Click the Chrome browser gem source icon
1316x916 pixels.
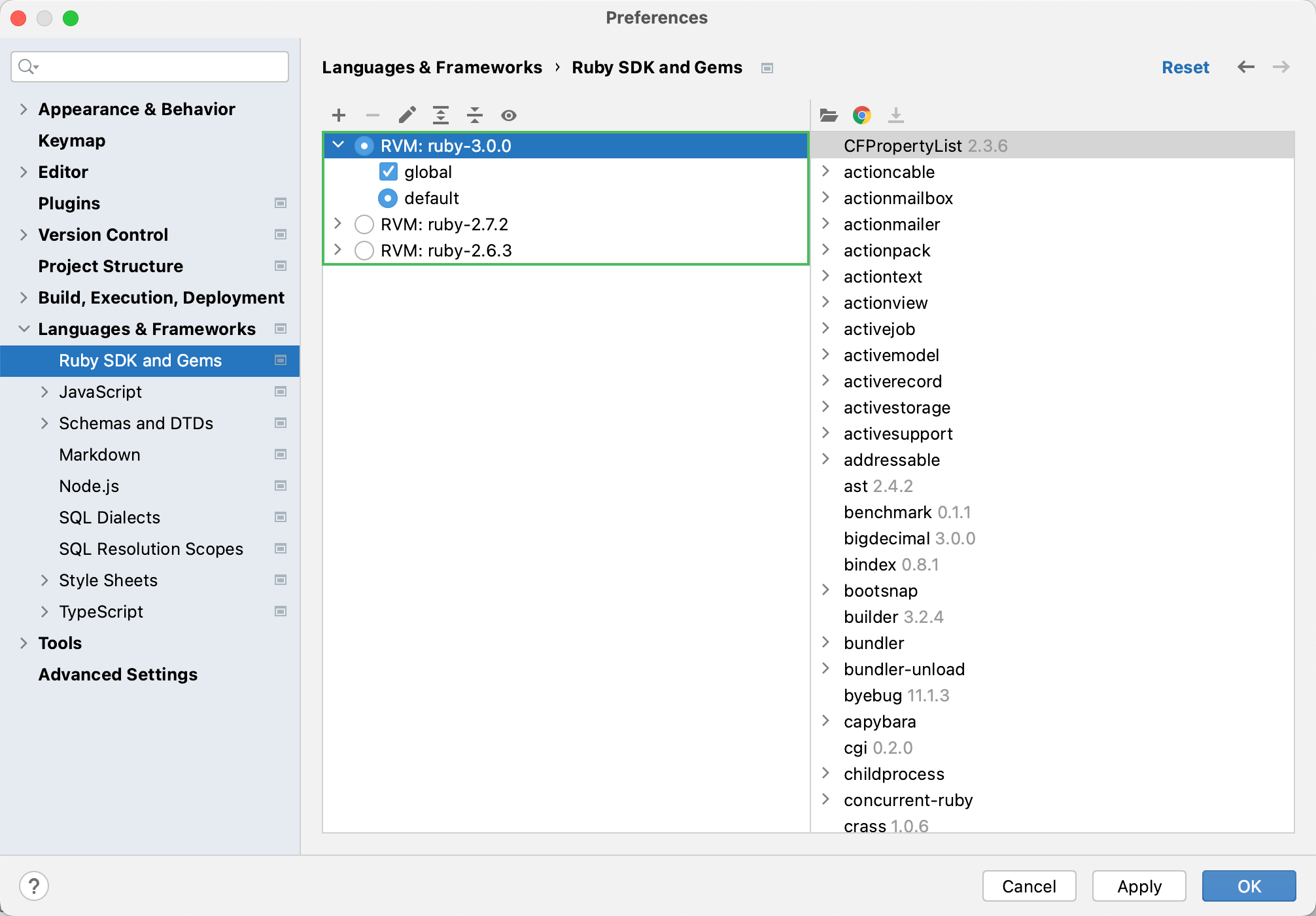pyautogui.click(x=862, y=113)
